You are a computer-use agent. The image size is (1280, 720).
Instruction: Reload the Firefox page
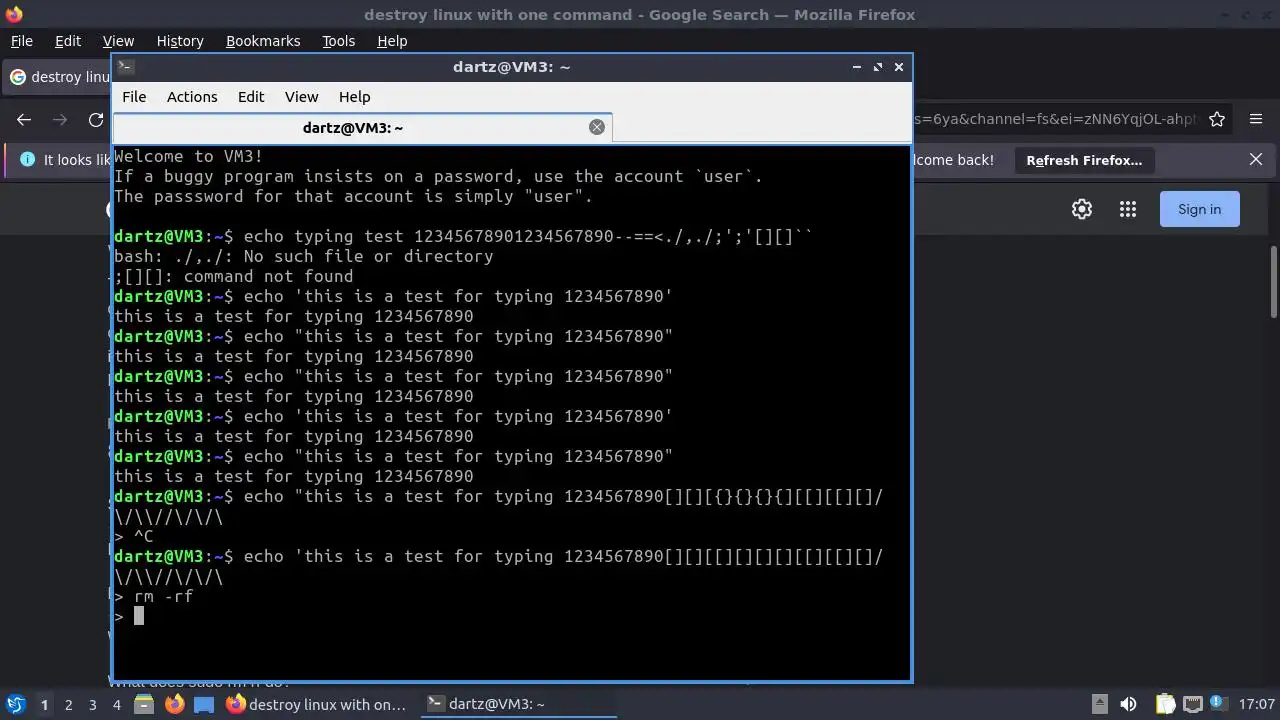96,119
